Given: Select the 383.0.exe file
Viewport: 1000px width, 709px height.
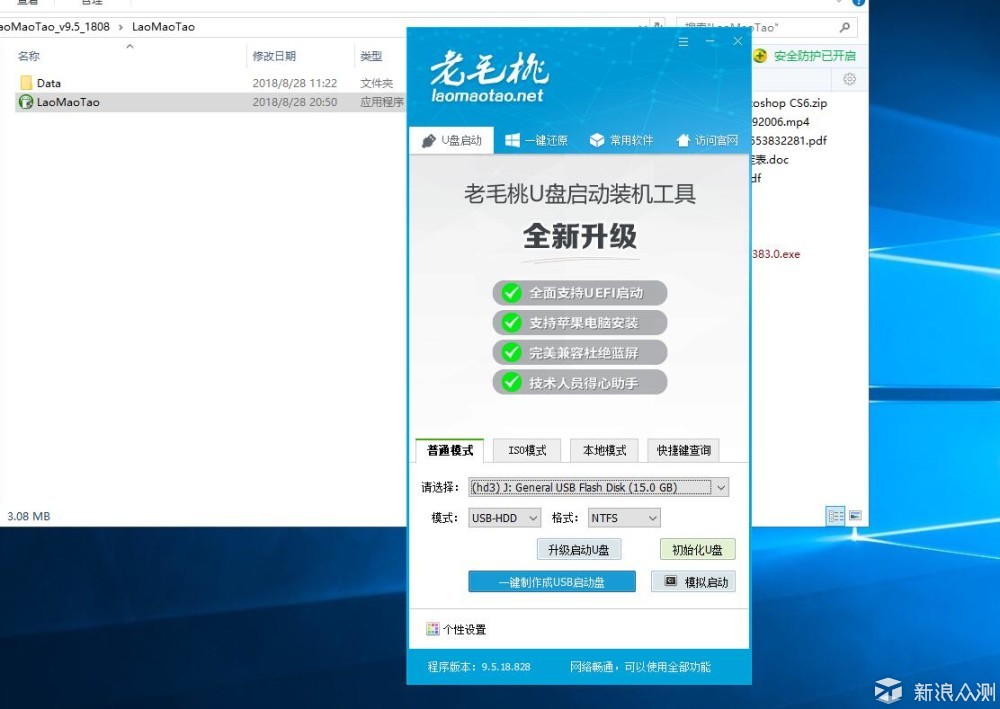Looking at the screenshot, I should pyautogui.click(x=776, y=254).
